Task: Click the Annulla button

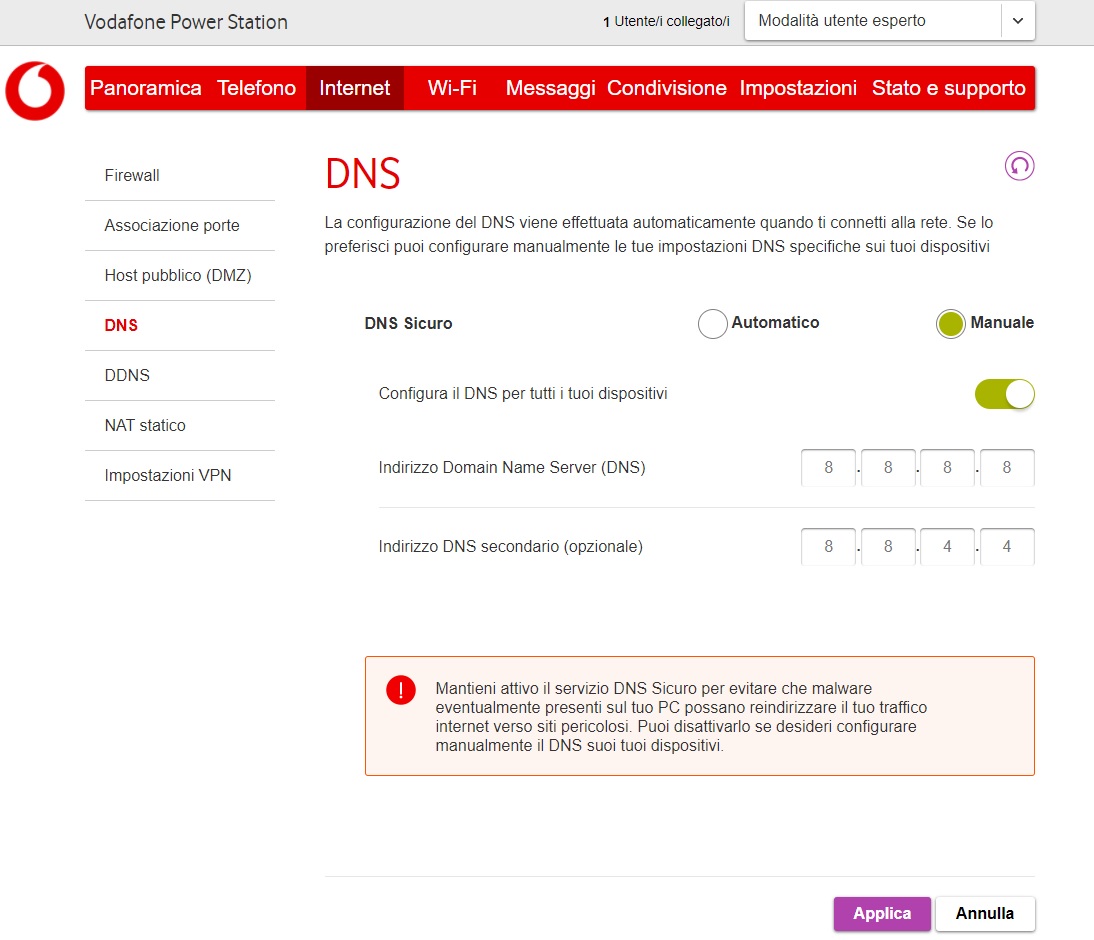Action: (x=984, y=913)
